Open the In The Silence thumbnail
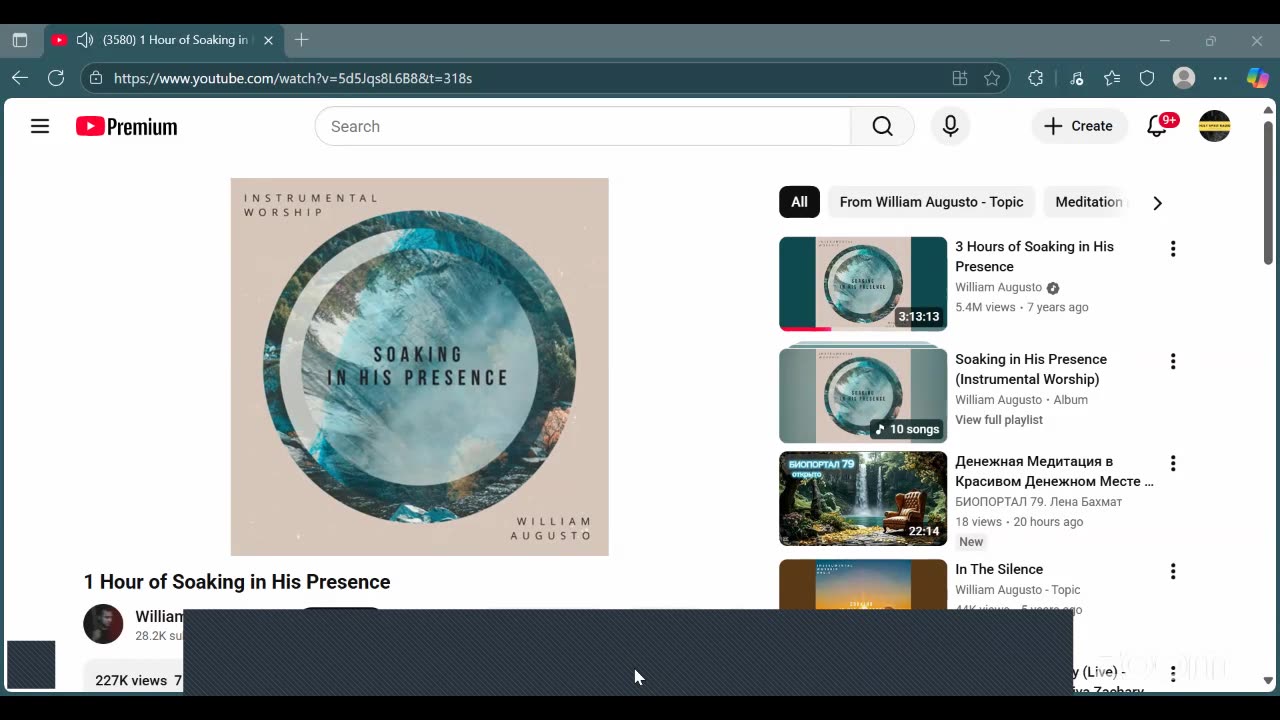Screen dimensions: 1280x720 [863, 584]
